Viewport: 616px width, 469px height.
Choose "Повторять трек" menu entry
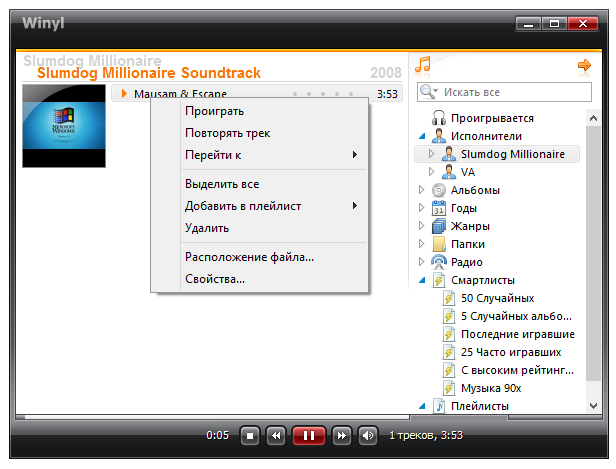point(259,133)
